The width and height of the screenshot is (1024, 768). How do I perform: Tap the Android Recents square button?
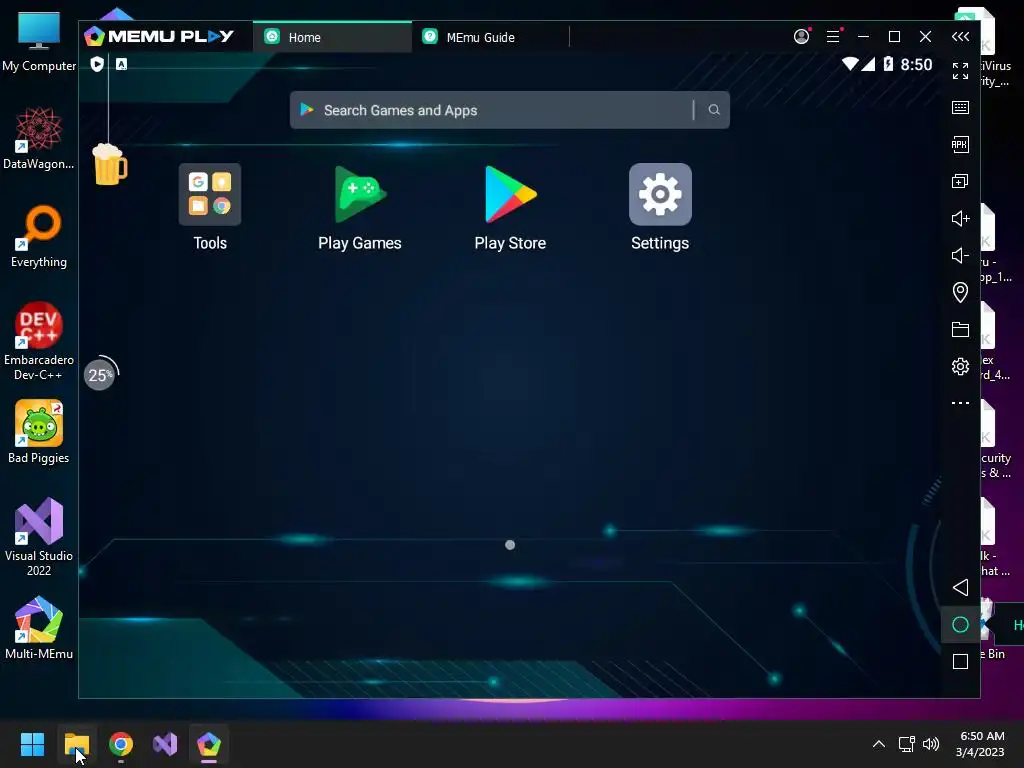tap(960, 662)
